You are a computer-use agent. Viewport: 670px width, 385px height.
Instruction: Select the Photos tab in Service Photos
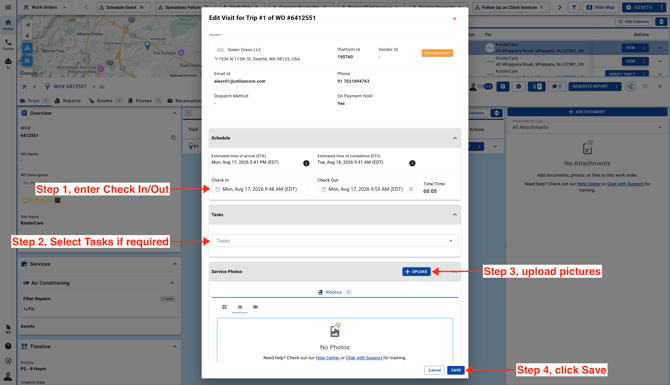click(x=335, y=292)
